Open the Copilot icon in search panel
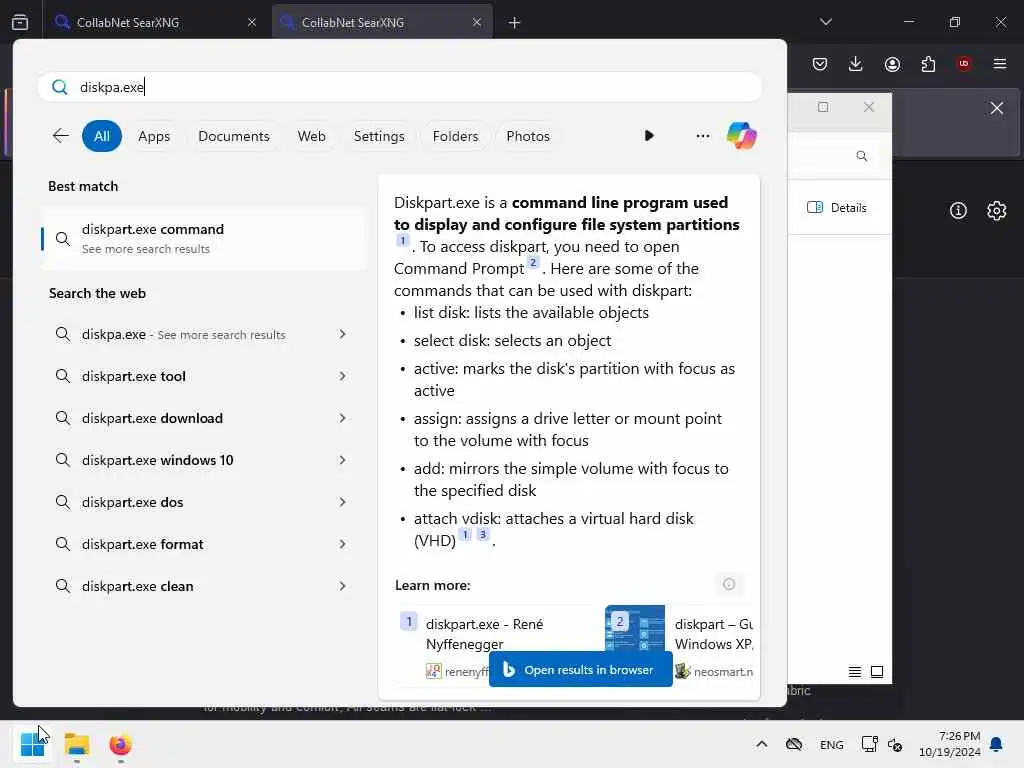The width and height of the screenshot is (1024, 768). coord(741,136)
